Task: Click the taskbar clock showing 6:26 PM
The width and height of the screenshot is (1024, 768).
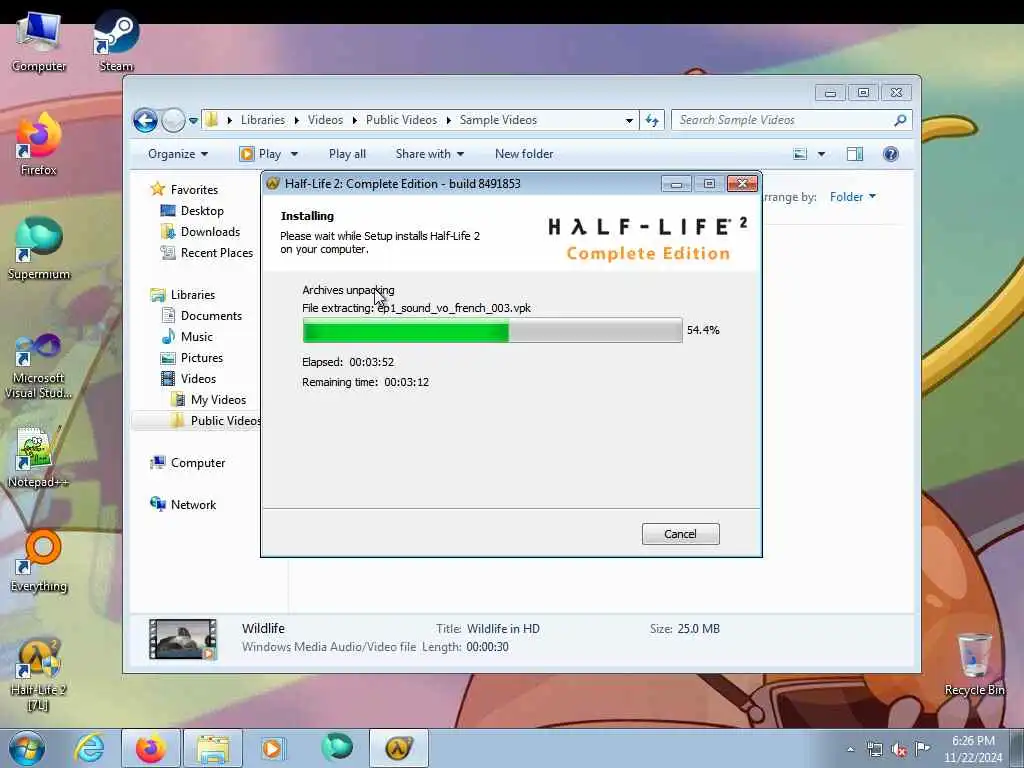Action: (973, 749)
